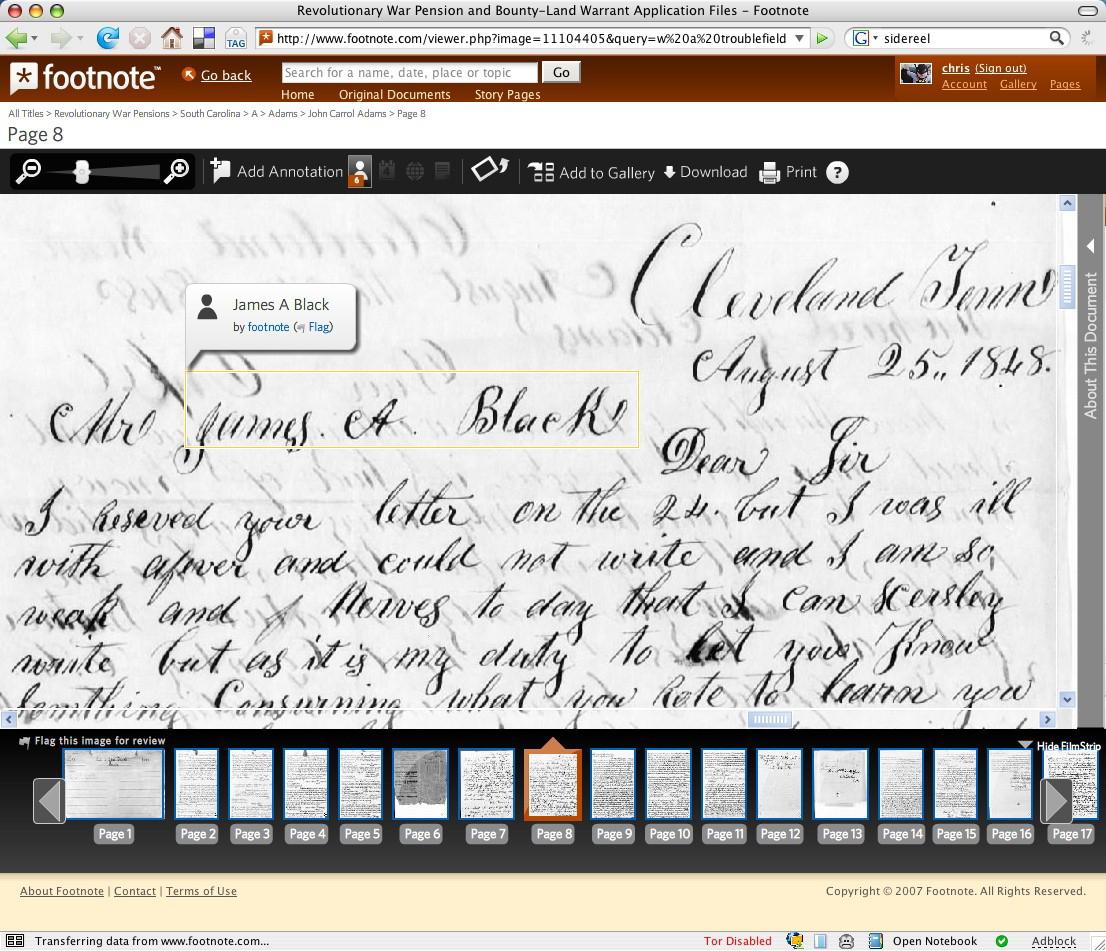Click the Add Annotation icon
The height and width of the screenshot is (951, 1106).
[x=221, y=172]
